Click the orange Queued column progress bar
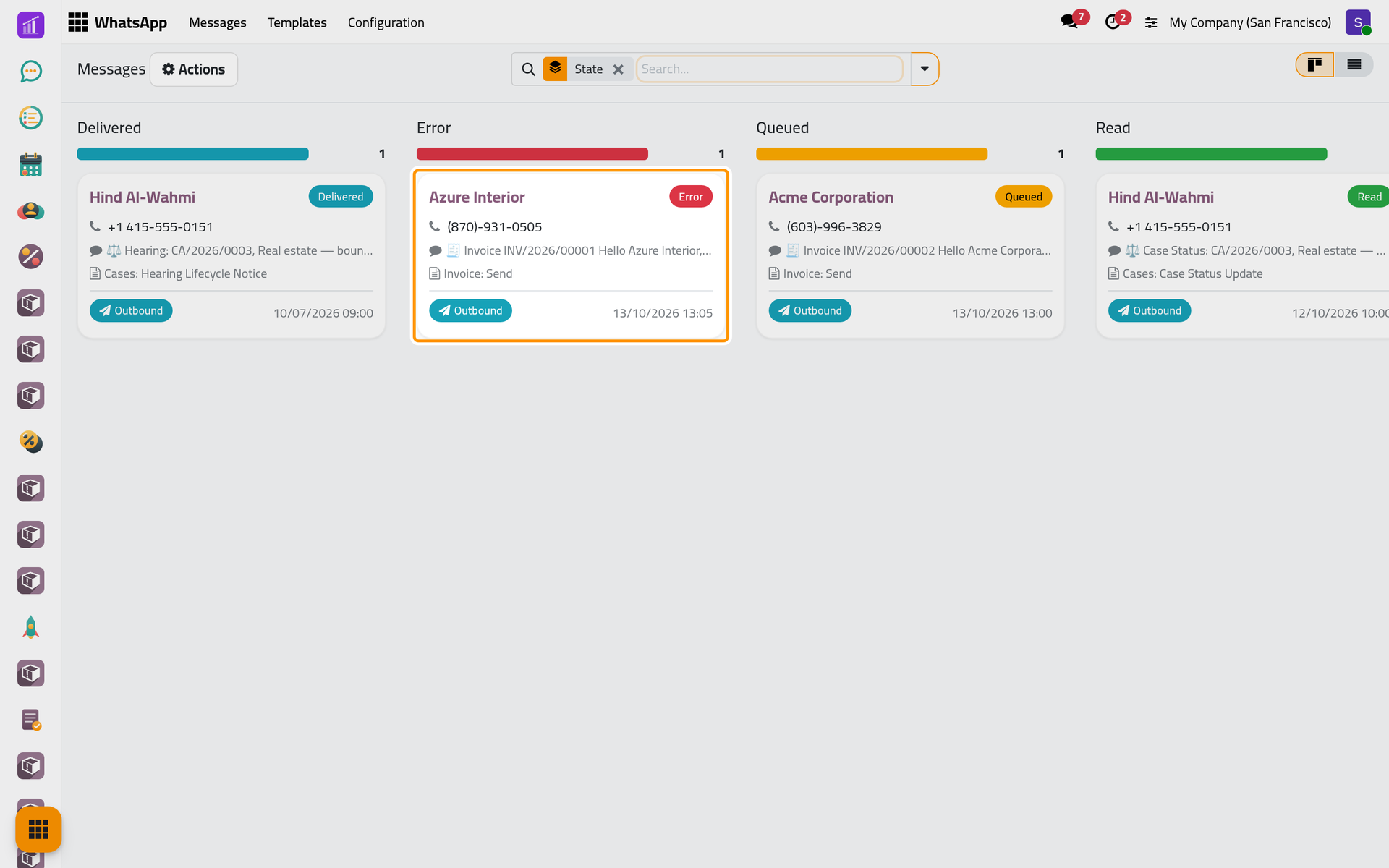Screen dimensions: 1389x868 pyautogui.click(x=872, y=154)
